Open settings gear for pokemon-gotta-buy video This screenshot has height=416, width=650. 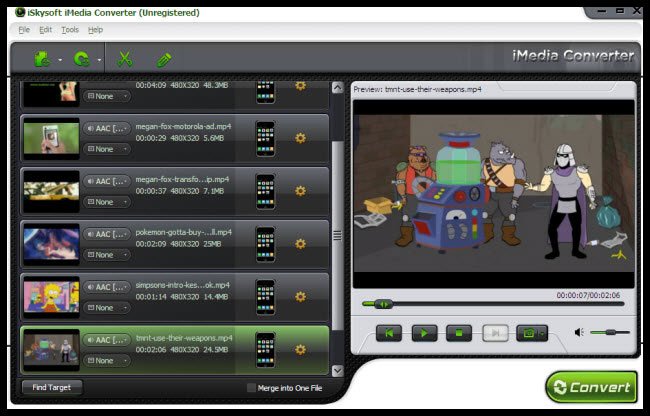[x=301, y=244]
